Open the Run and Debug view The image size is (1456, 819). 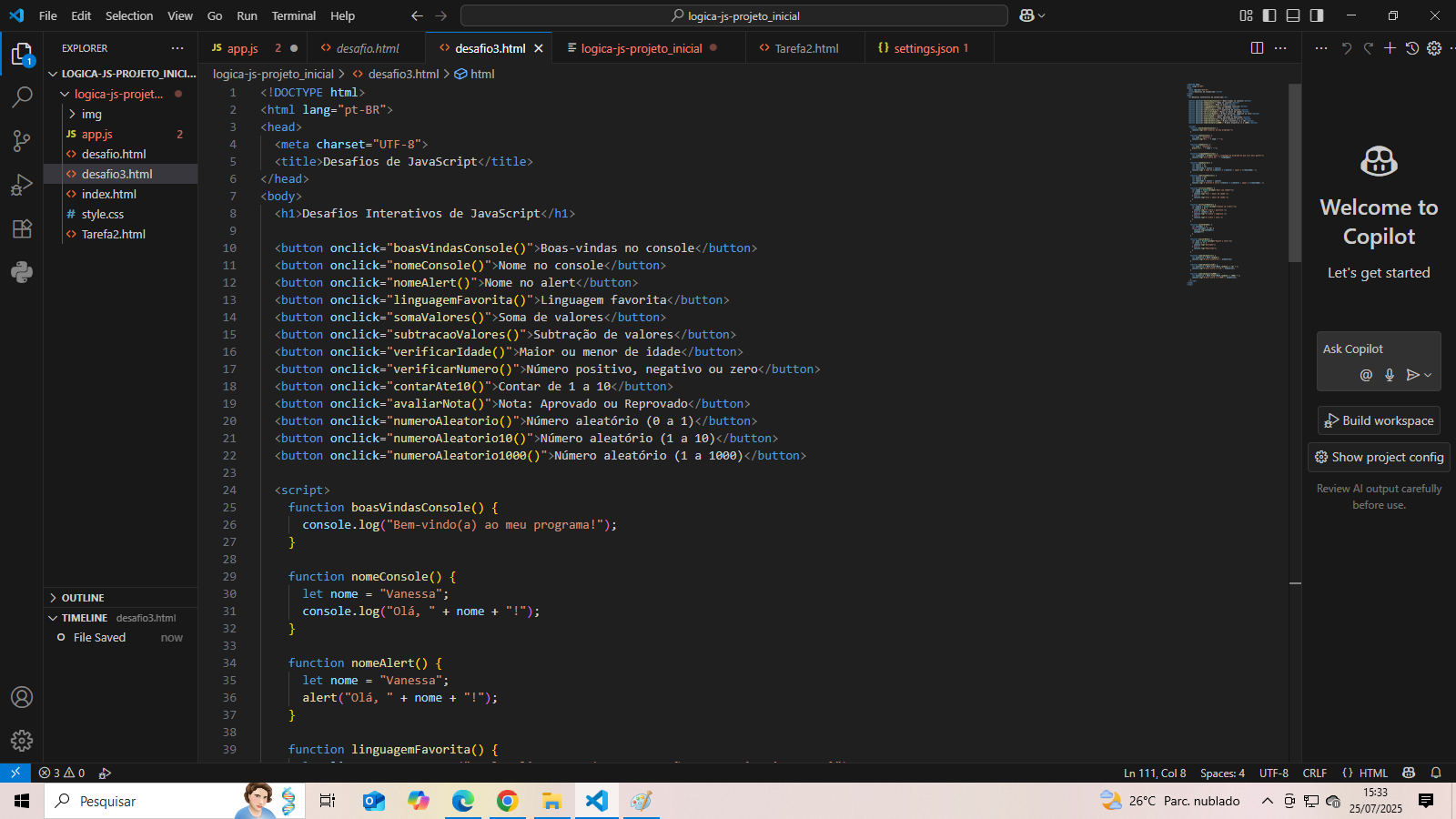[x=22, y=185]
